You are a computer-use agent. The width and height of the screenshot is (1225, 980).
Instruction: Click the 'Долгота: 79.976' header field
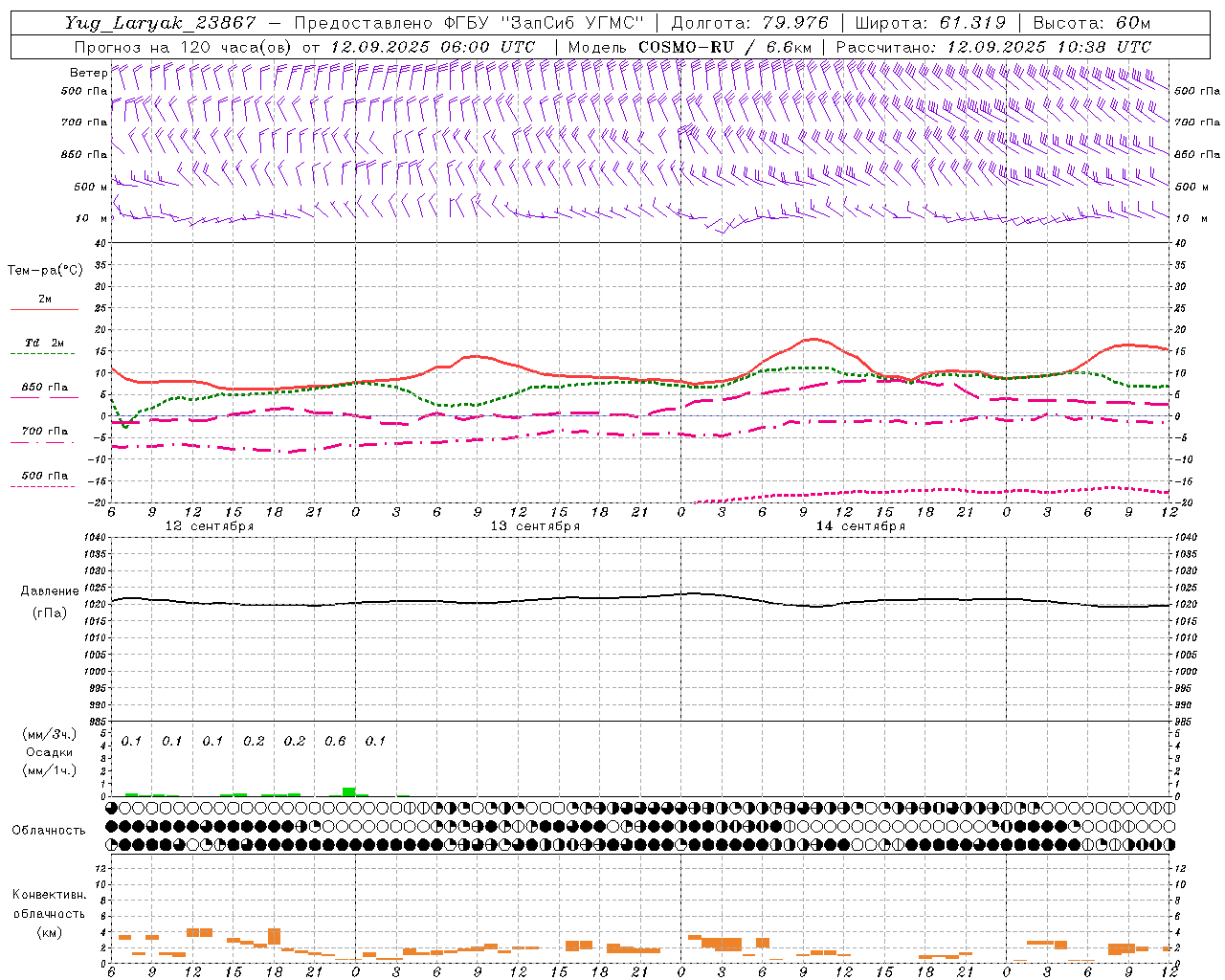pos(751,23)
